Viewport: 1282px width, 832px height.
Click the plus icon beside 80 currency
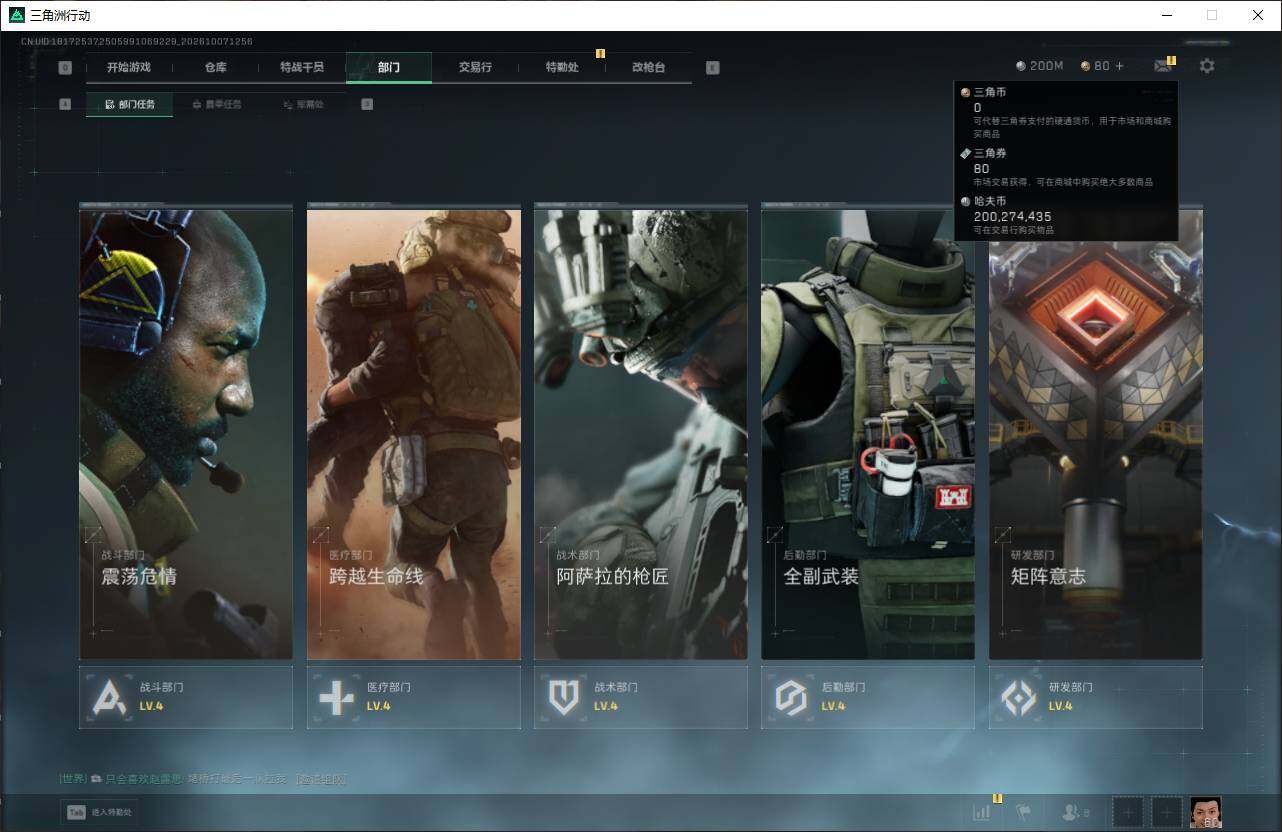[1119, 66]
